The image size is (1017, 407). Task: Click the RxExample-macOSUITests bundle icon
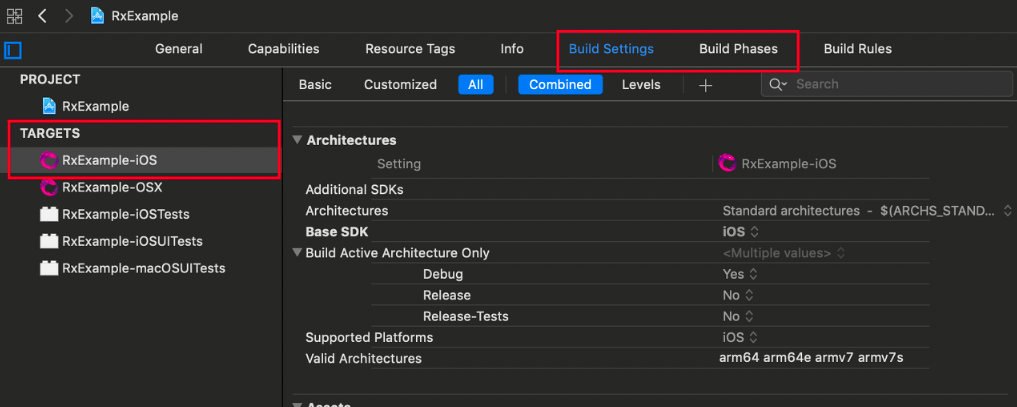click(49, 268)
